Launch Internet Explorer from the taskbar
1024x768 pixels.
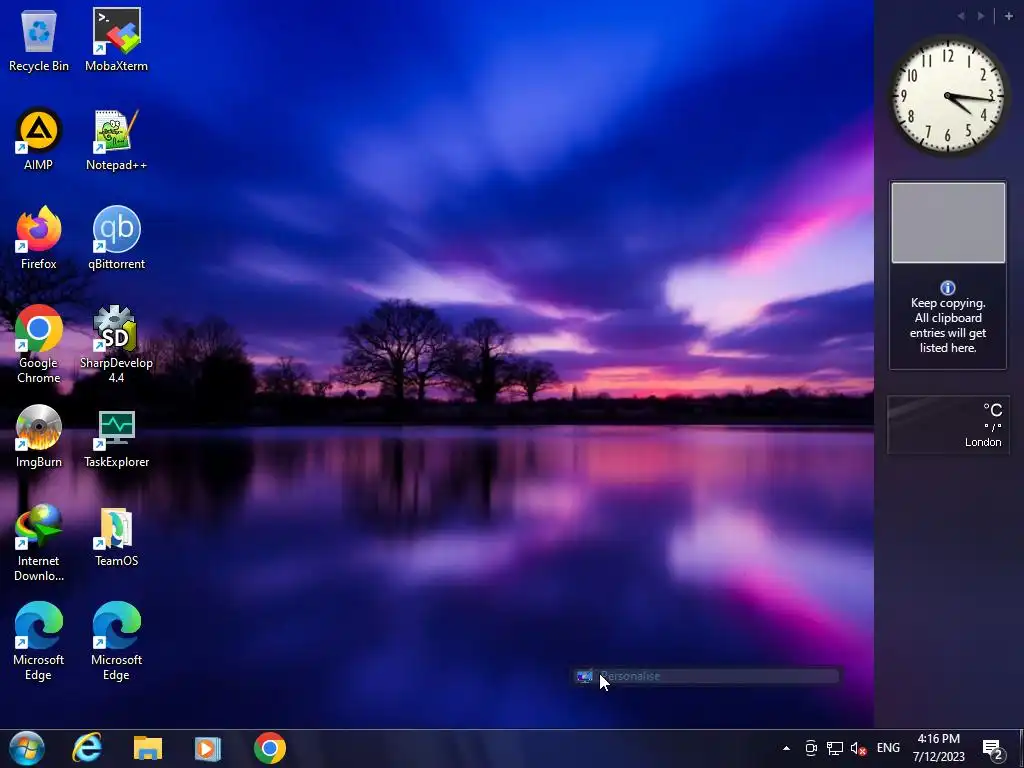click(x=87, y=748)
